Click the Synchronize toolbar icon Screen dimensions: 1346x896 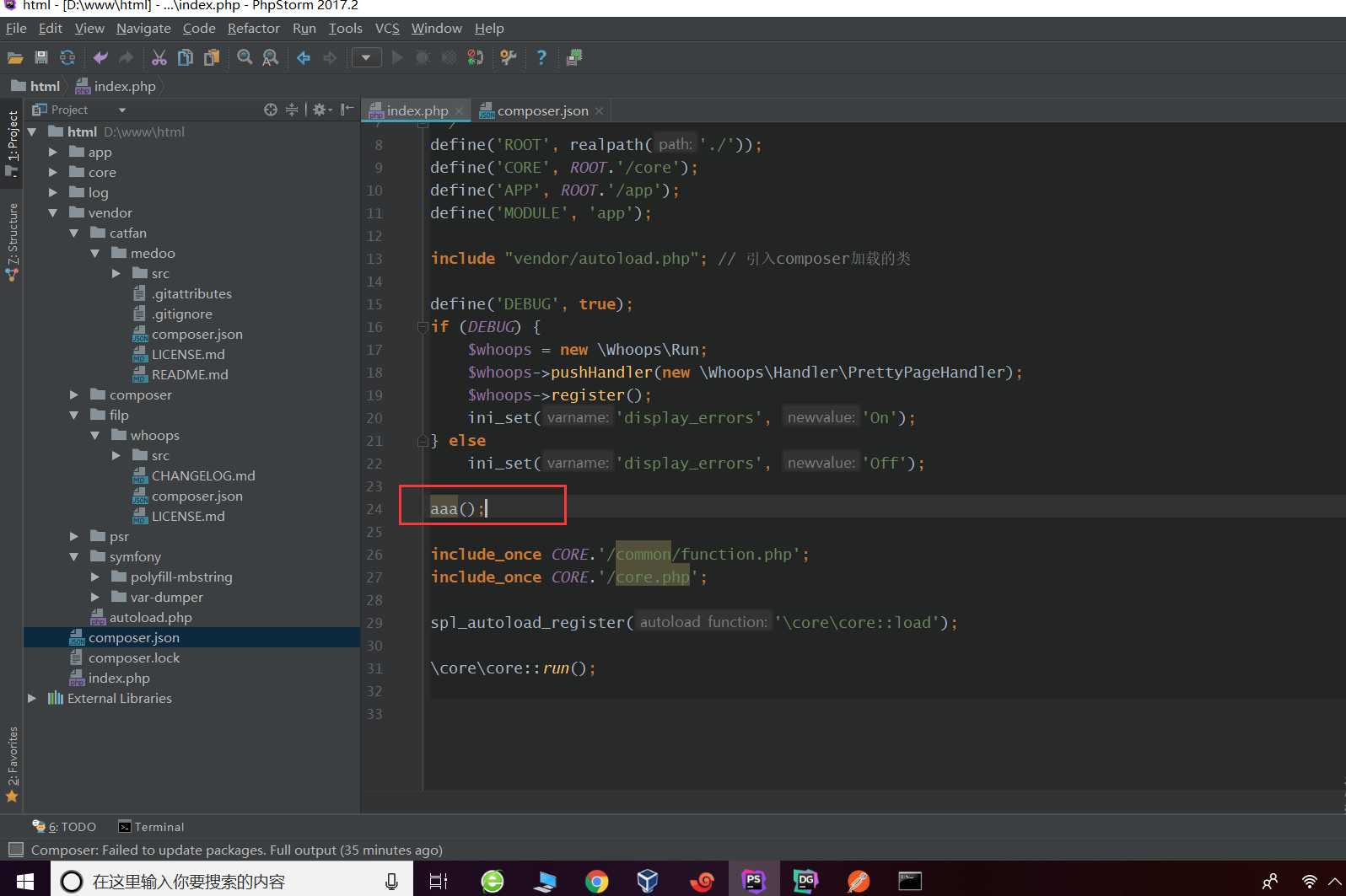(67, 57)
